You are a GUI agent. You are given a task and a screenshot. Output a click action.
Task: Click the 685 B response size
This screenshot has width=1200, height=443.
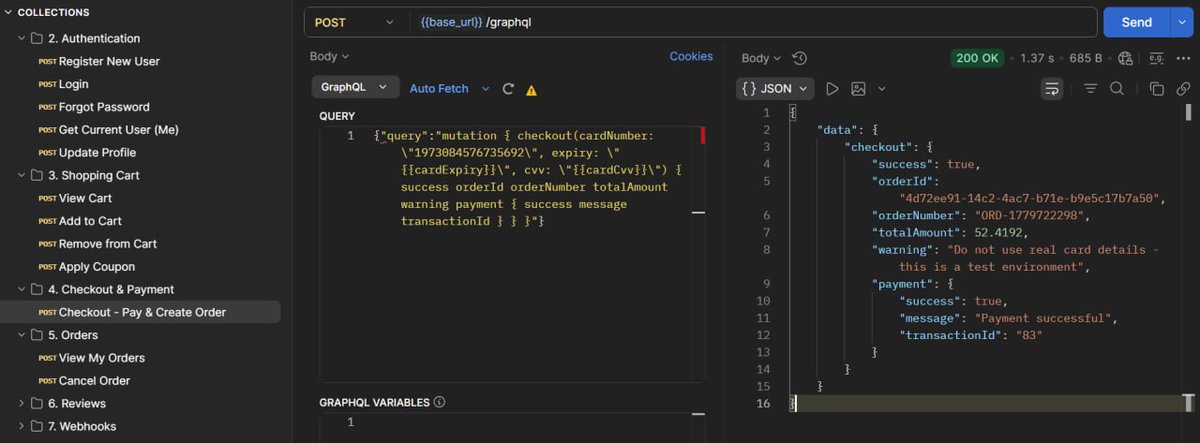[x=1085, y=58]
